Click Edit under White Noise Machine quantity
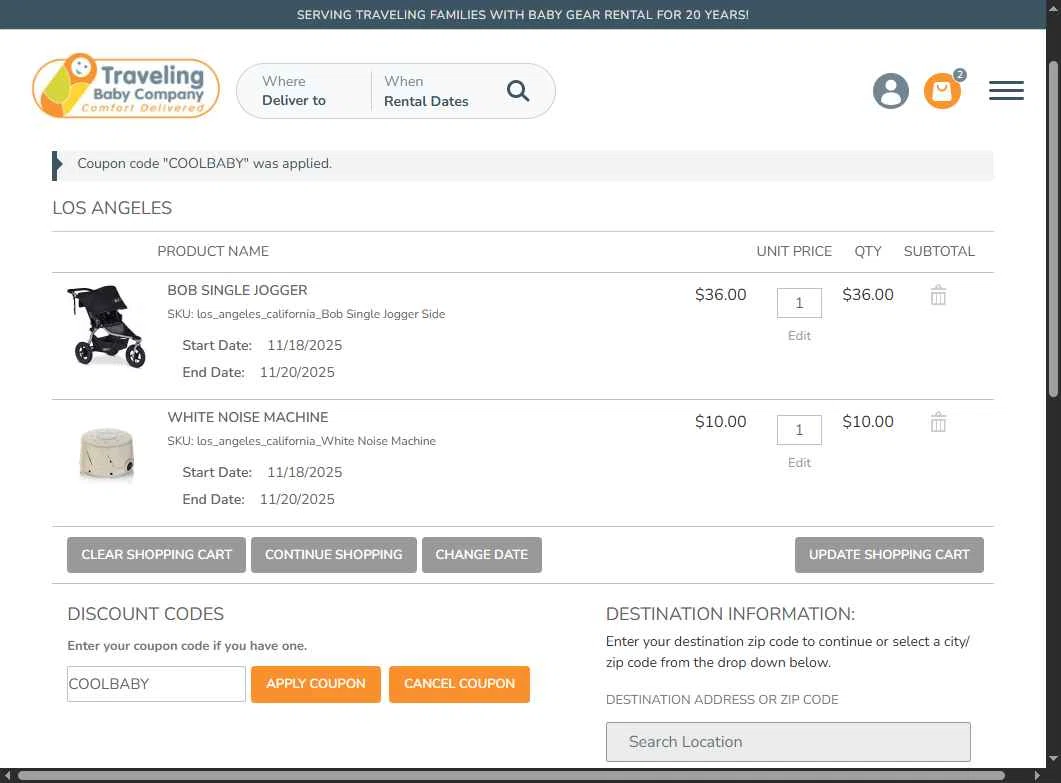1061x783 pixels. tap(799, 463)
